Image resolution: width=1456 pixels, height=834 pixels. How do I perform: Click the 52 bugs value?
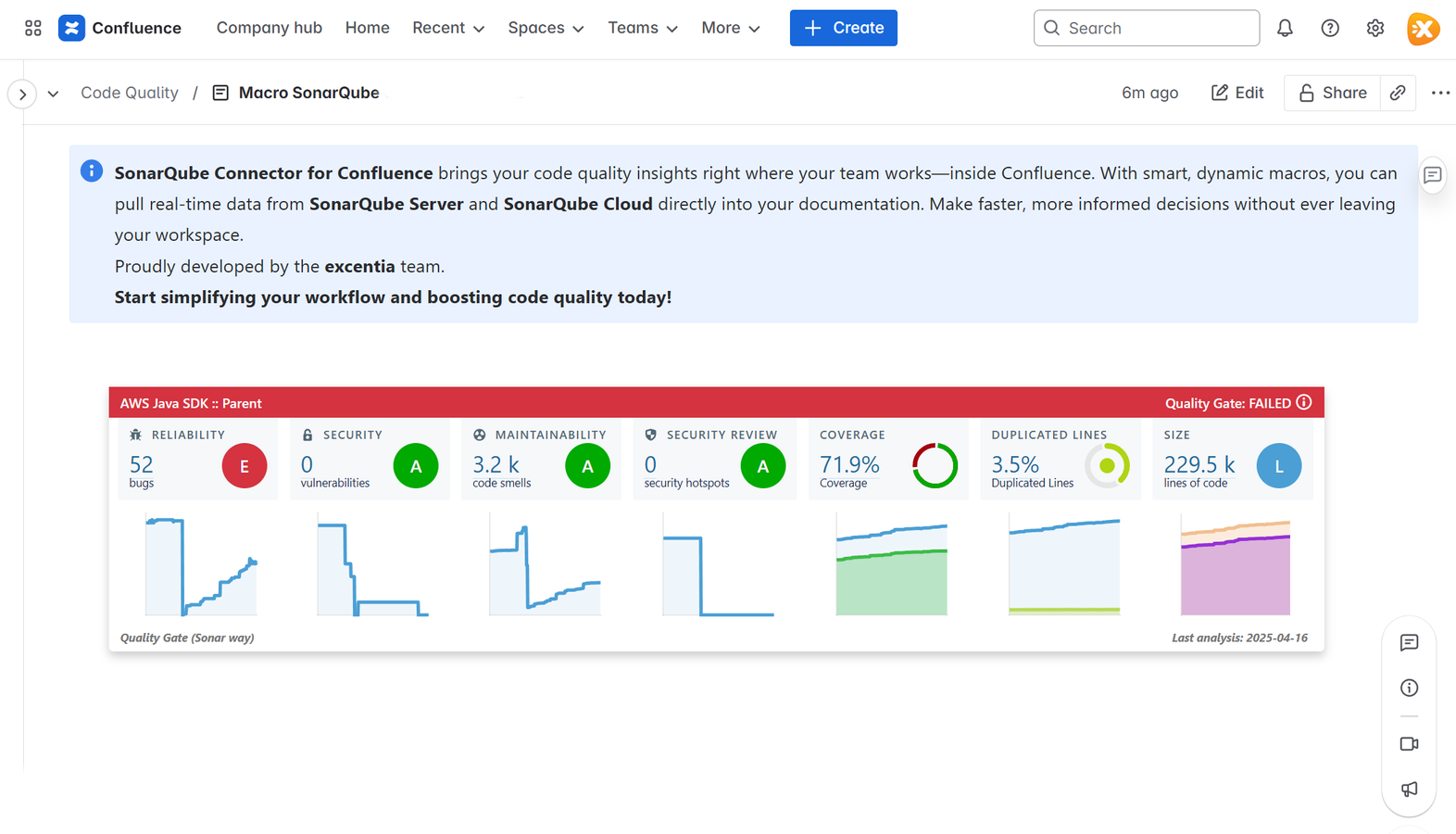pyautogui.click(x=142, y=464)
